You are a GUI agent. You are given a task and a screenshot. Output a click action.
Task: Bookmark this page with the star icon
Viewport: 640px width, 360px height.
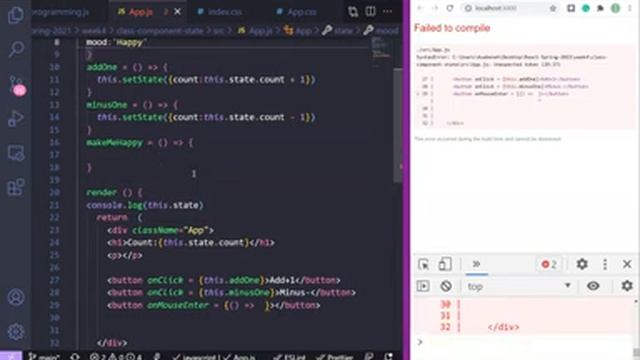[x=553, y=8]
